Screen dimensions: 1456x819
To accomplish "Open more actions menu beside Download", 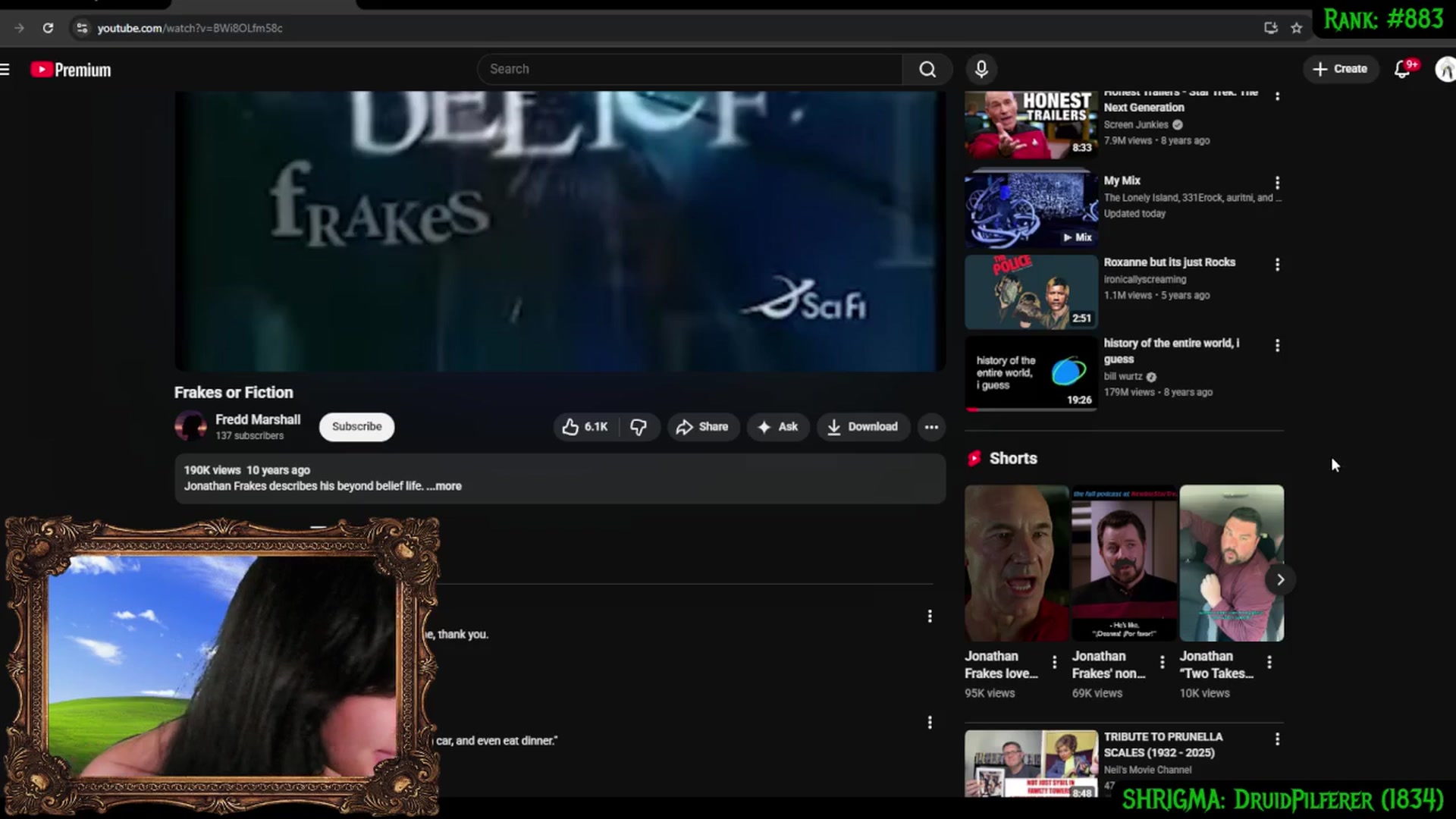I will click(931, 427).
